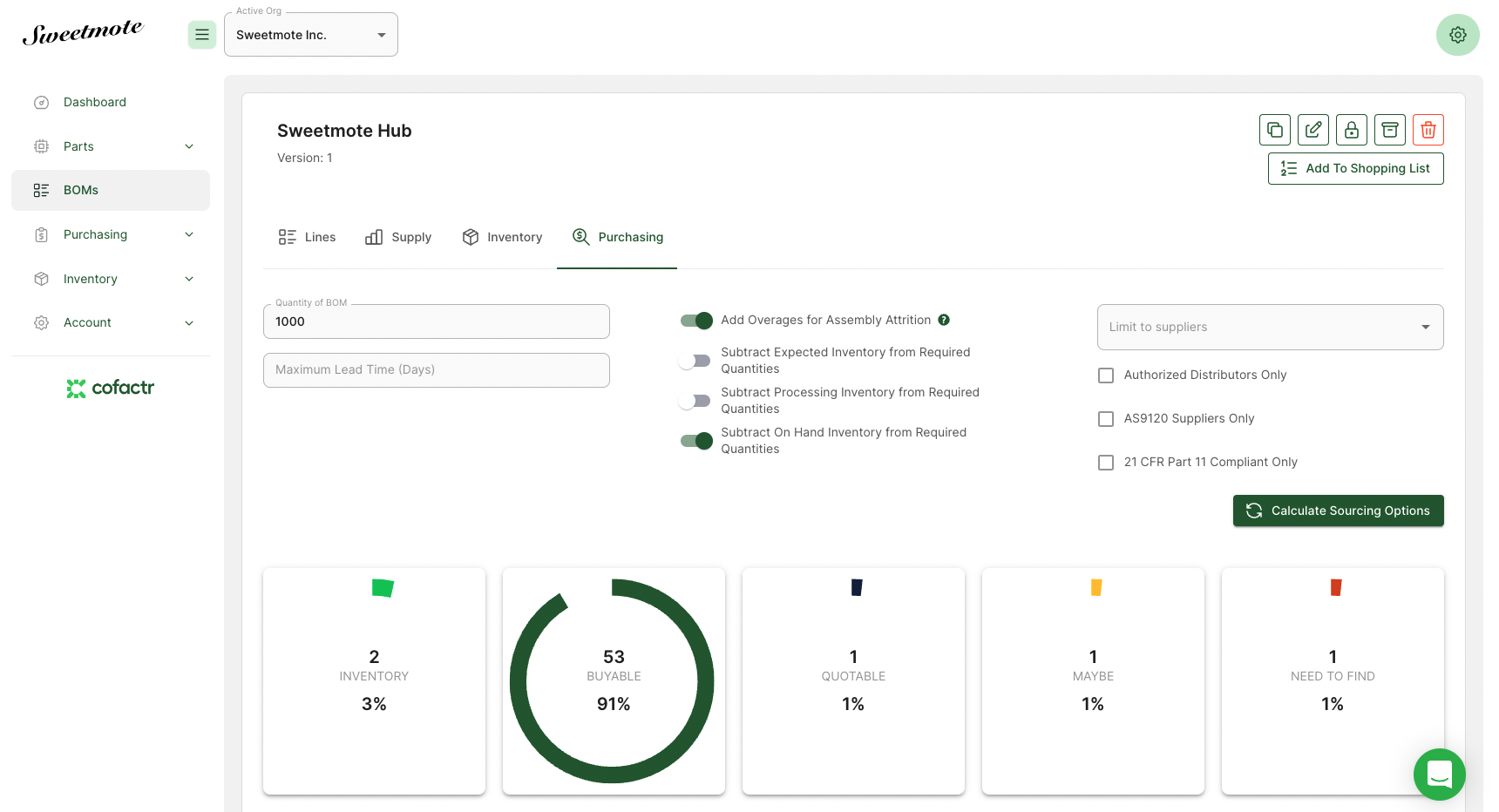The height and width of the screenshot is (812, 1499).
Task: Open settings via the gear icon
Action: click(1458, 35)
